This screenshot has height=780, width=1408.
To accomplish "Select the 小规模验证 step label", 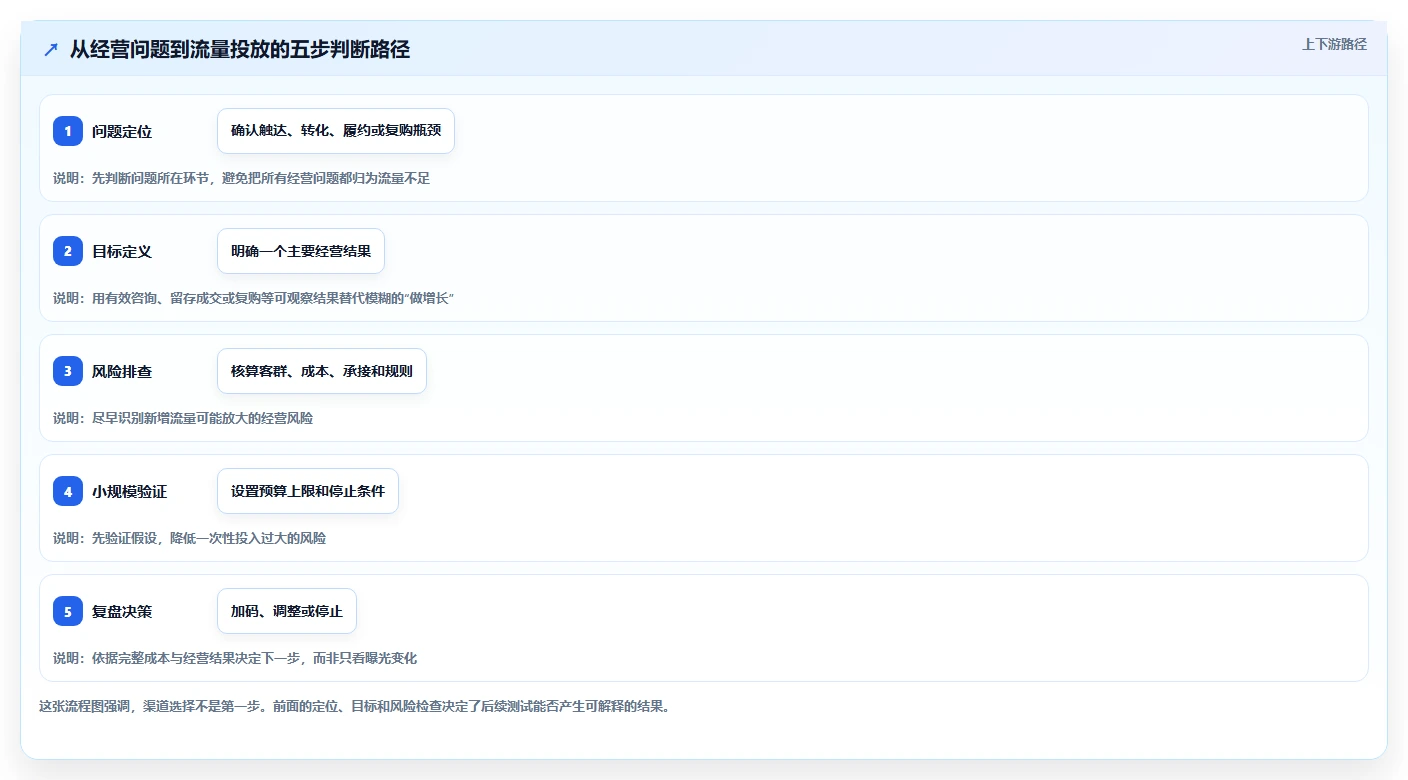I will pos(129,491).
